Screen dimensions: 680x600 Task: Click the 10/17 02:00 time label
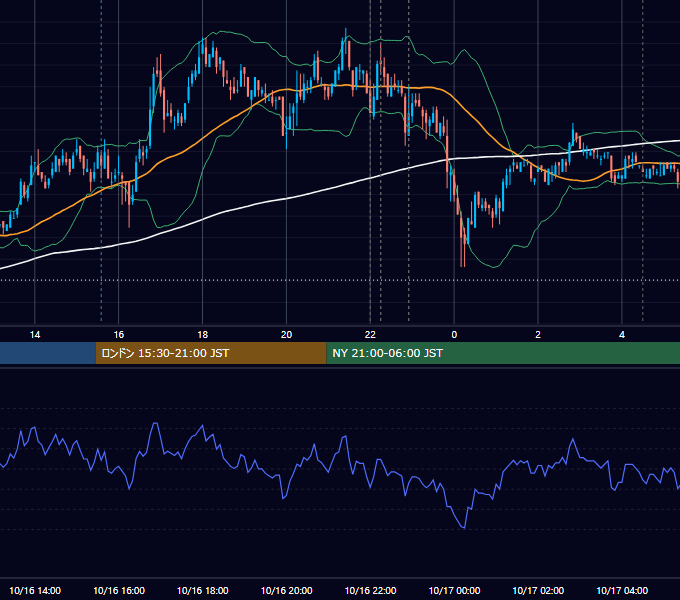[538, 590]
